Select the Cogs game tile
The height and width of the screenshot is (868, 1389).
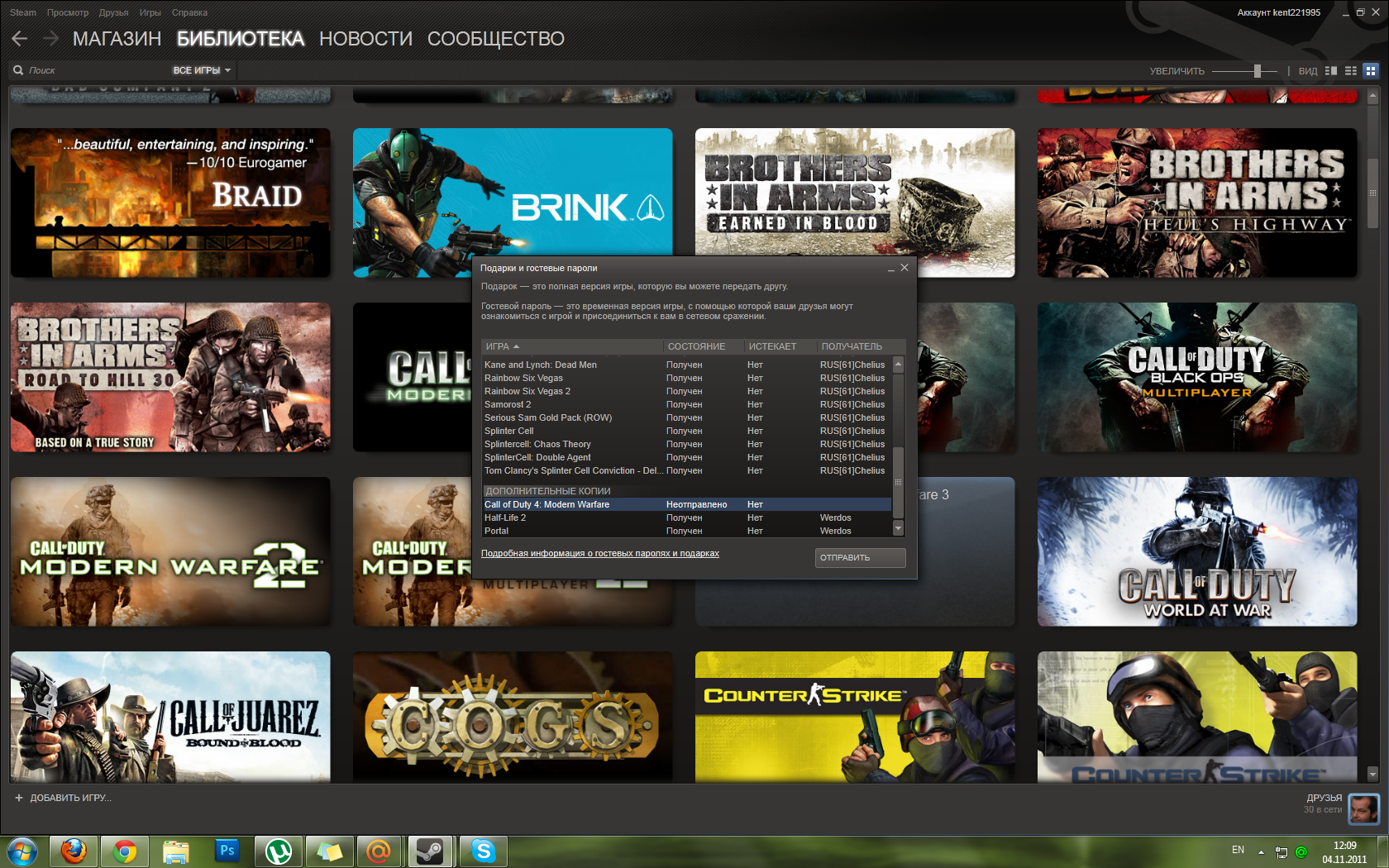513,717
